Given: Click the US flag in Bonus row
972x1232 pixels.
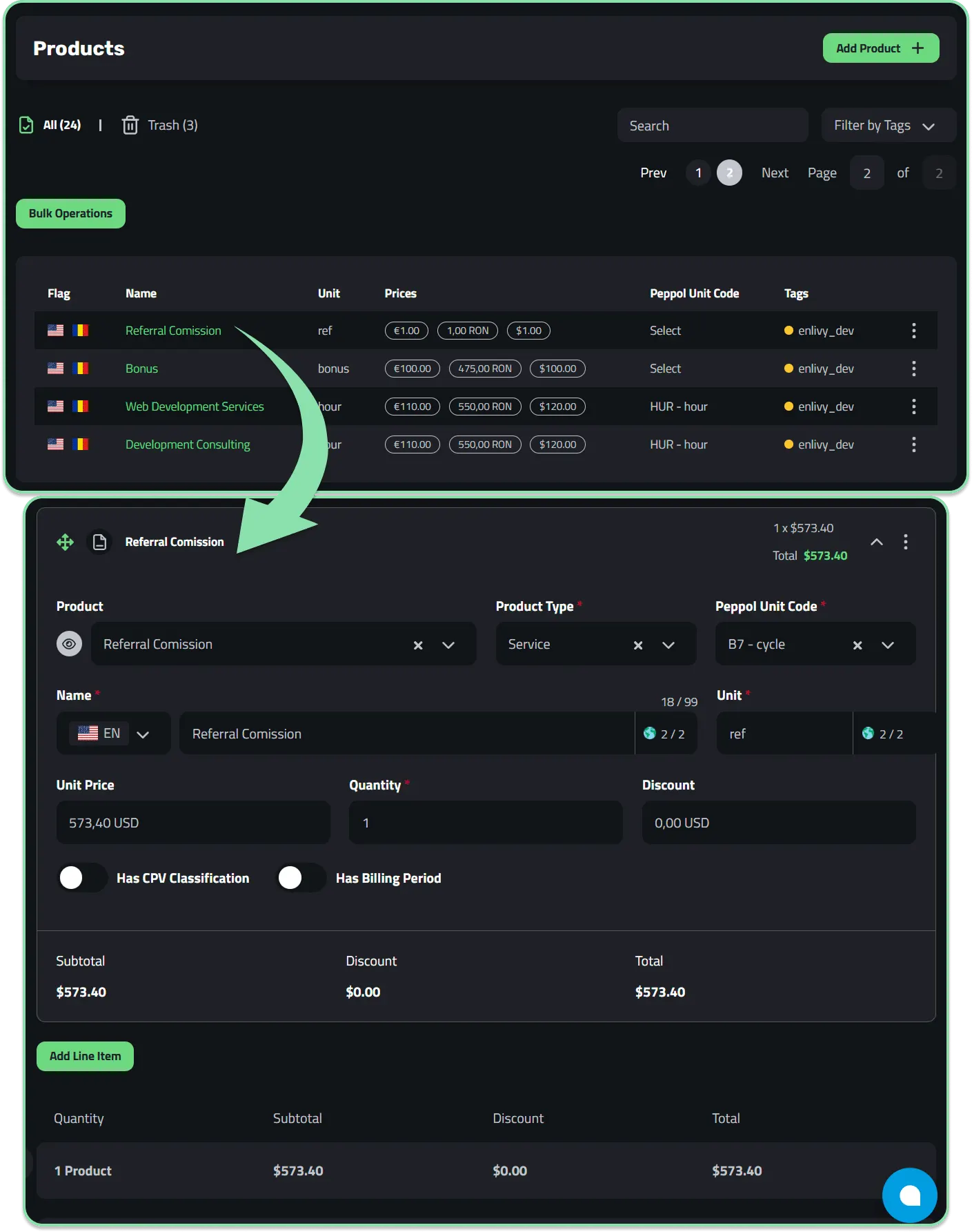Looking at the screenshot, I should [55, 369].
